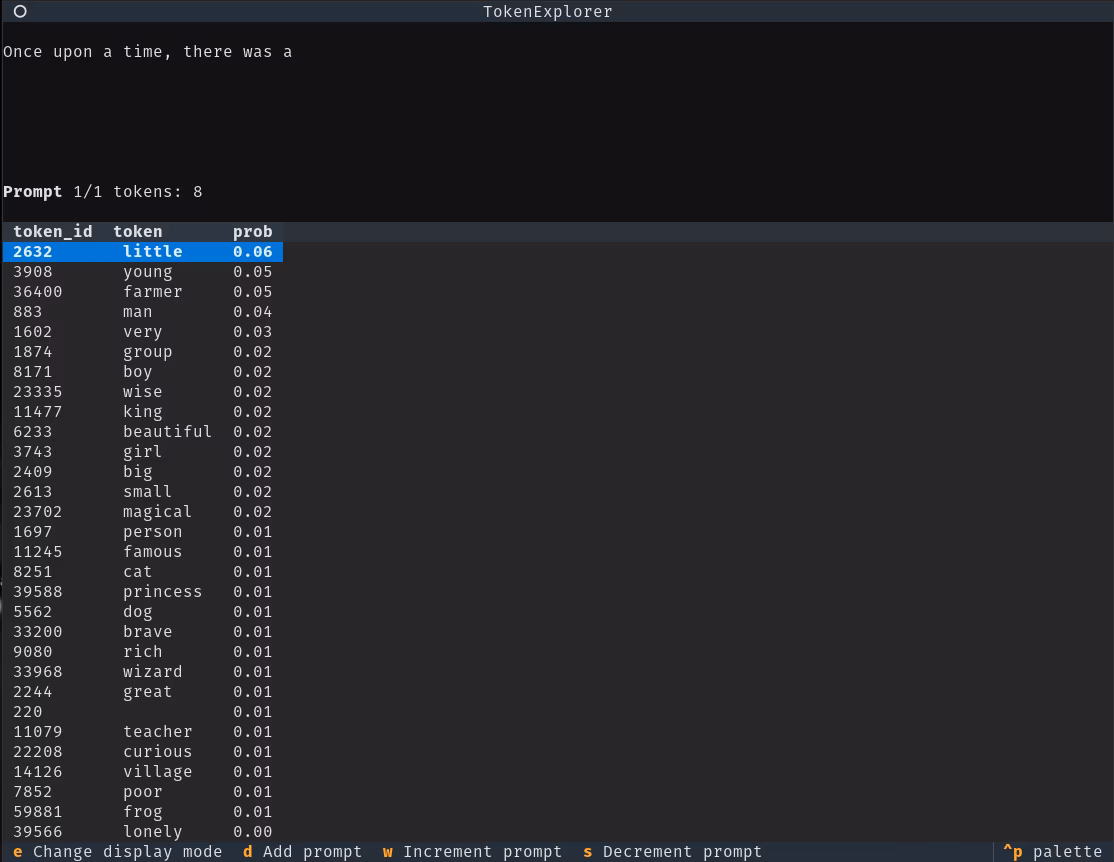Select the 'small' token row
The image size is (1114, 862).
pyautogui.click(x=143, y=491)
